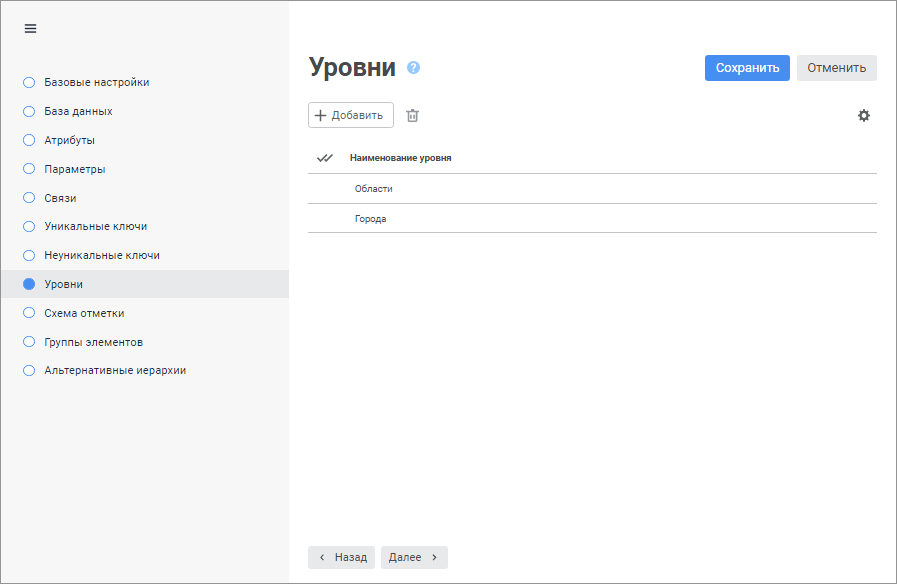Select the Города level row
The height and width of the screenshot is (584, 897).
pyautogui.click(x=371, y=219)
